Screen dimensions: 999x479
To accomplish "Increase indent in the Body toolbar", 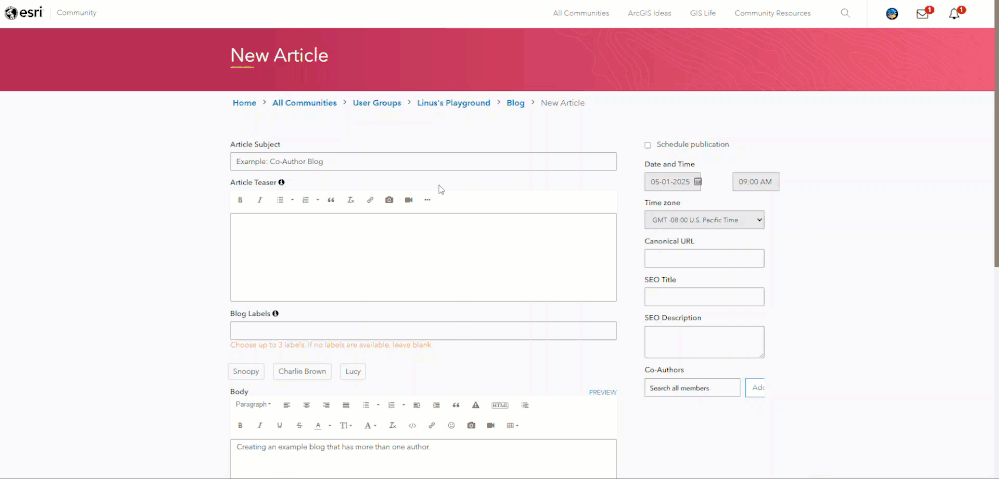I will point(436,405).
